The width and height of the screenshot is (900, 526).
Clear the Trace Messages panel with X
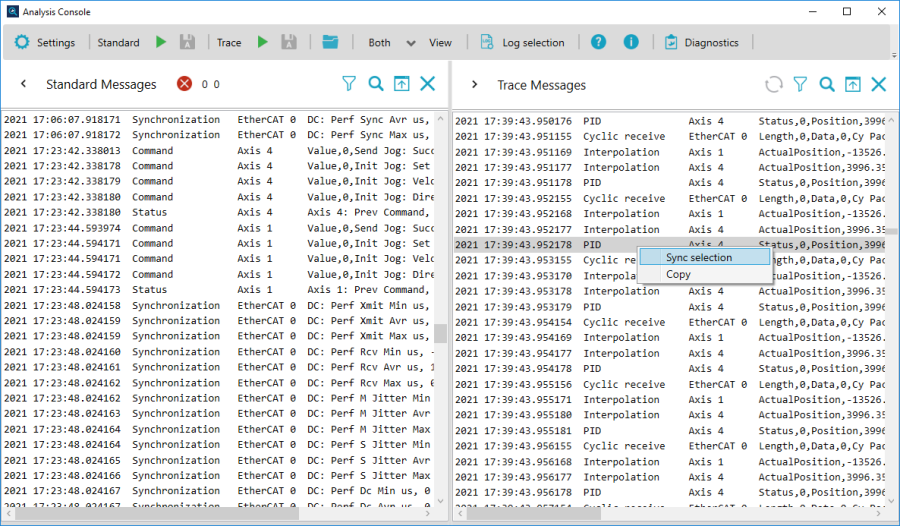coord(878,85)
